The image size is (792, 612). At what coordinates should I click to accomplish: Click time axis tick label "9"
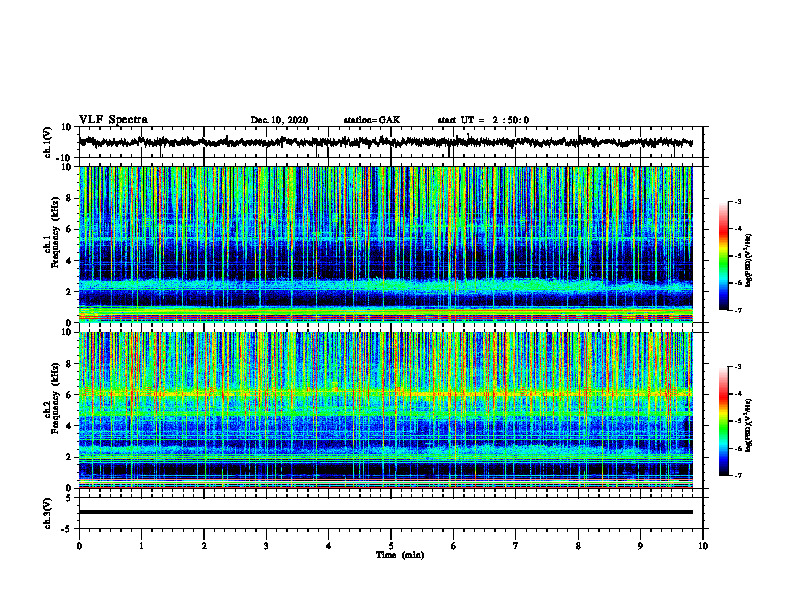(x=640, y=546)
